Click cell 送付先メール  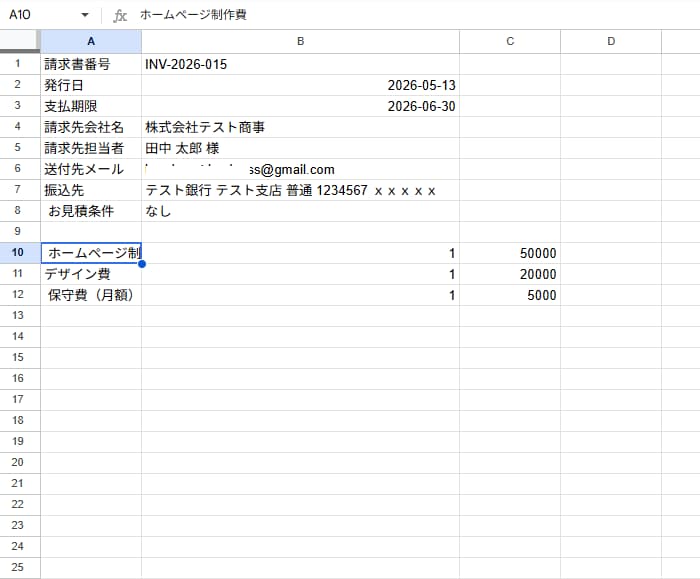click(91, 169)
